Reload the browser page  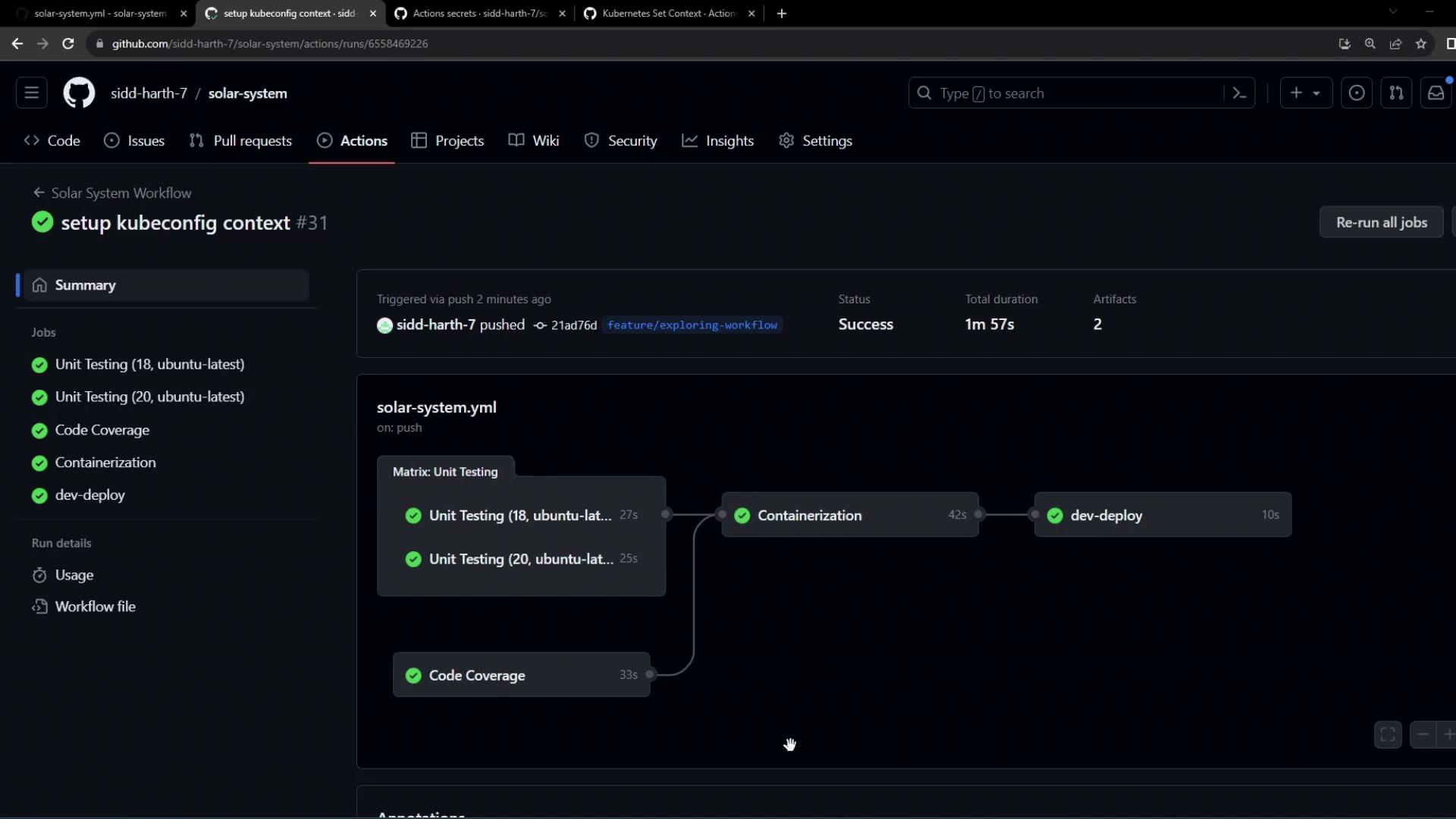coord(68,44)
